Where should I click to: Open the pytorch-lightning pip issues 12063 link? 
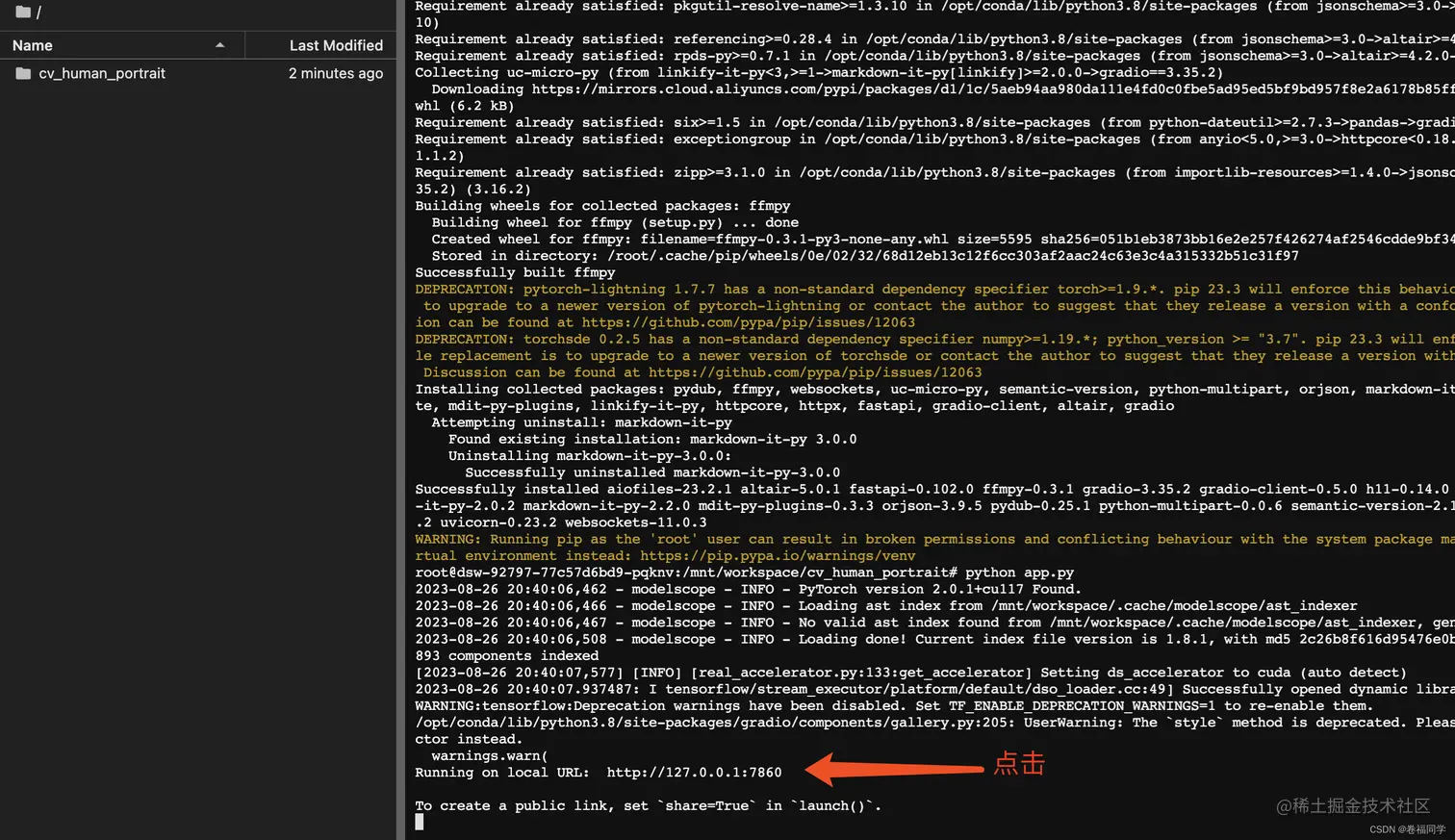749,322
